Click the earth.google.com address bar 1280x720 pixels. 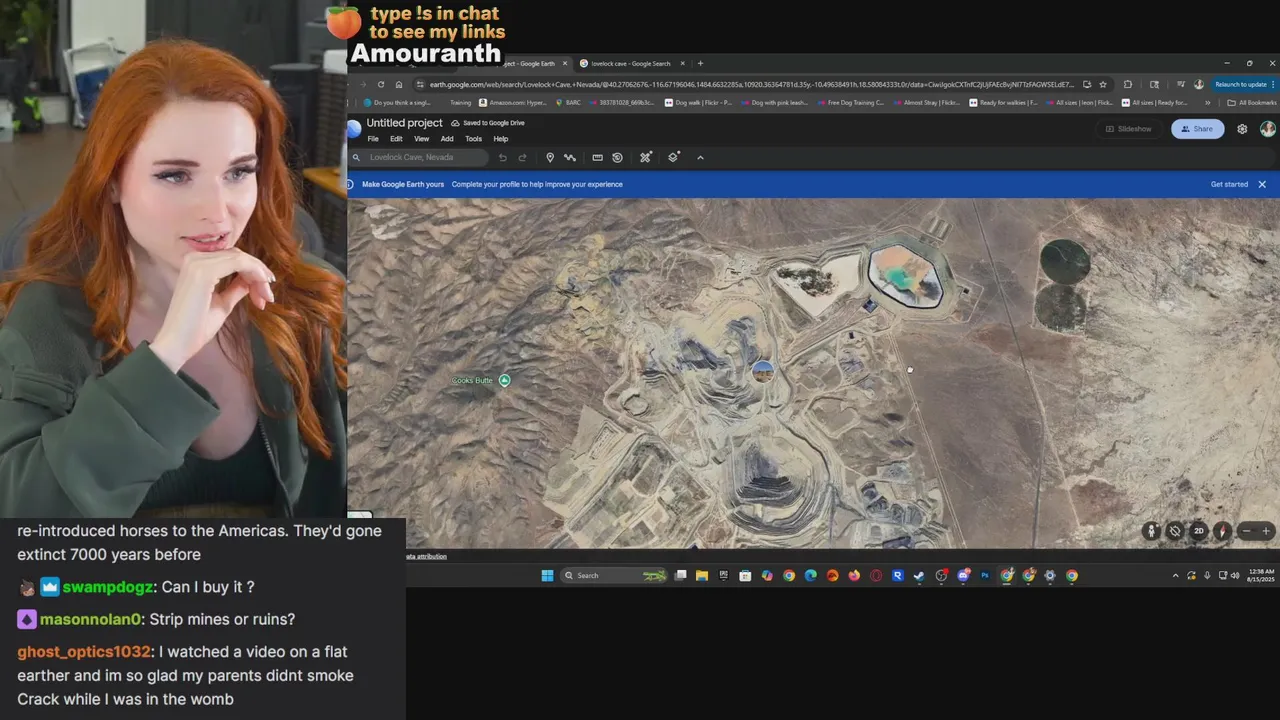click(x=750, y=85)
